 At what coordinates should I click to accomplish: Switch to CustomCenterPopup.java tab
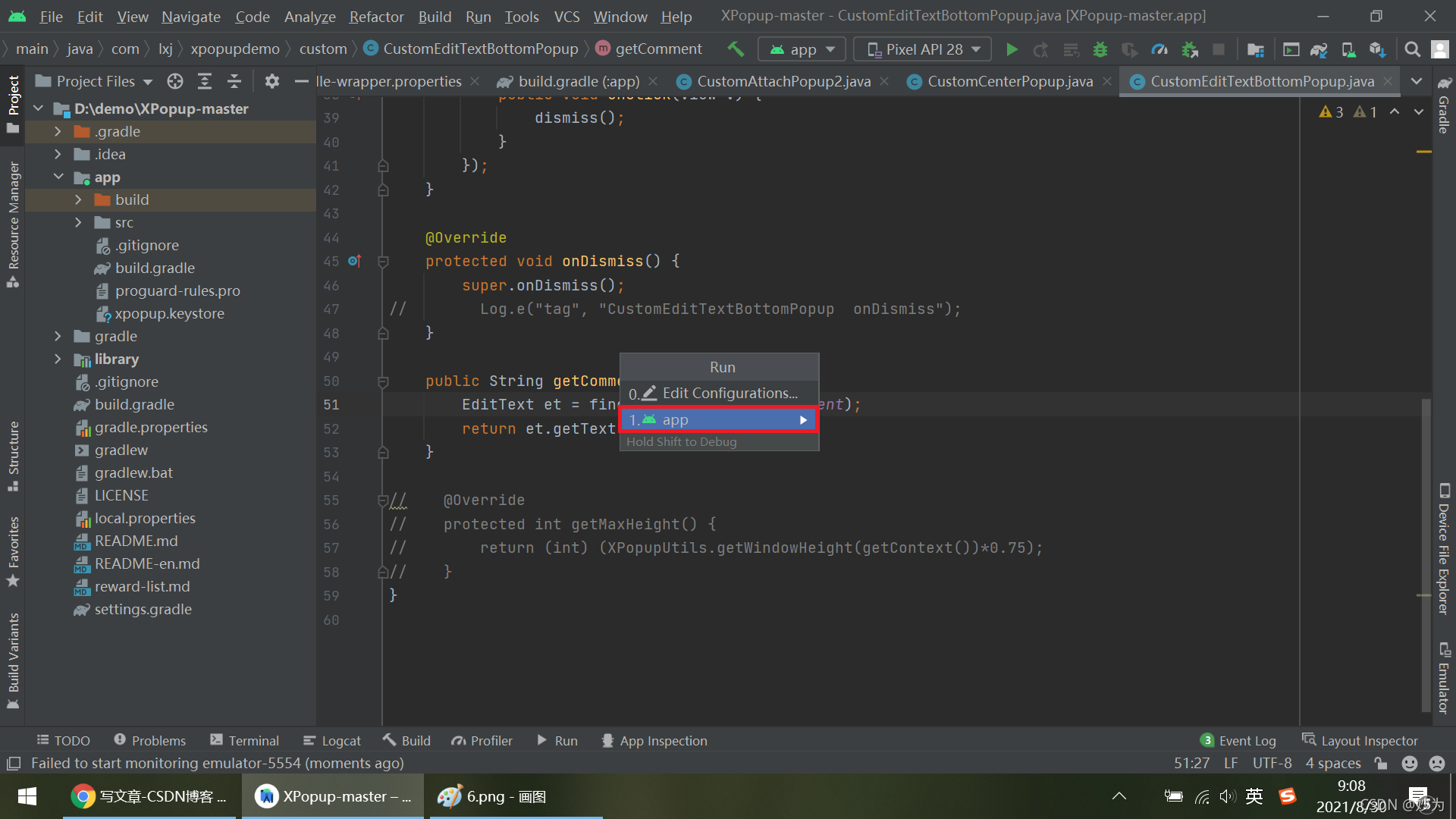(x=1009, y=81)
